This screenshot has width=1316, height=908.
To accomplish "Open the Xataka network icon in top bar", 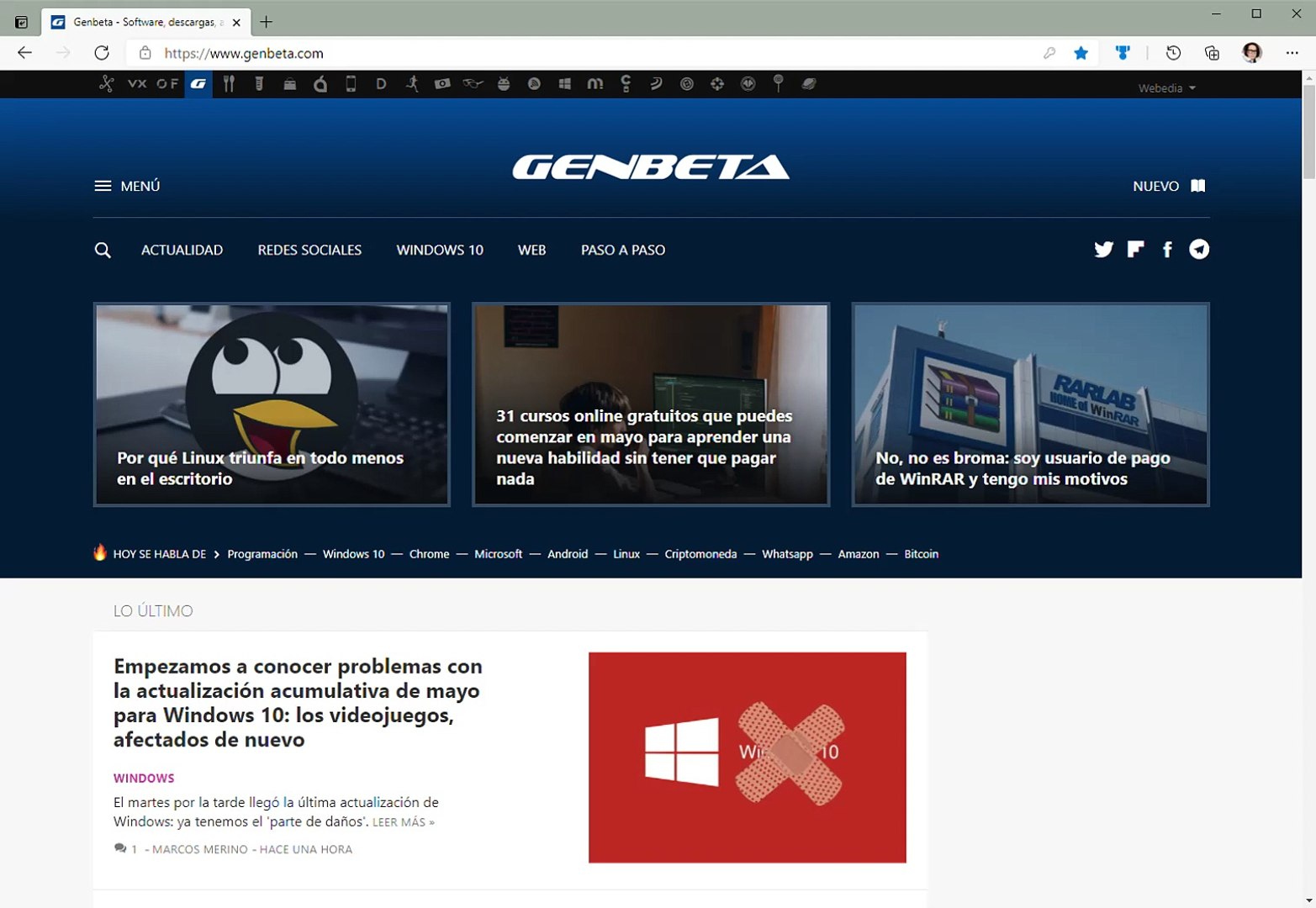I will [x=106, y=83].
